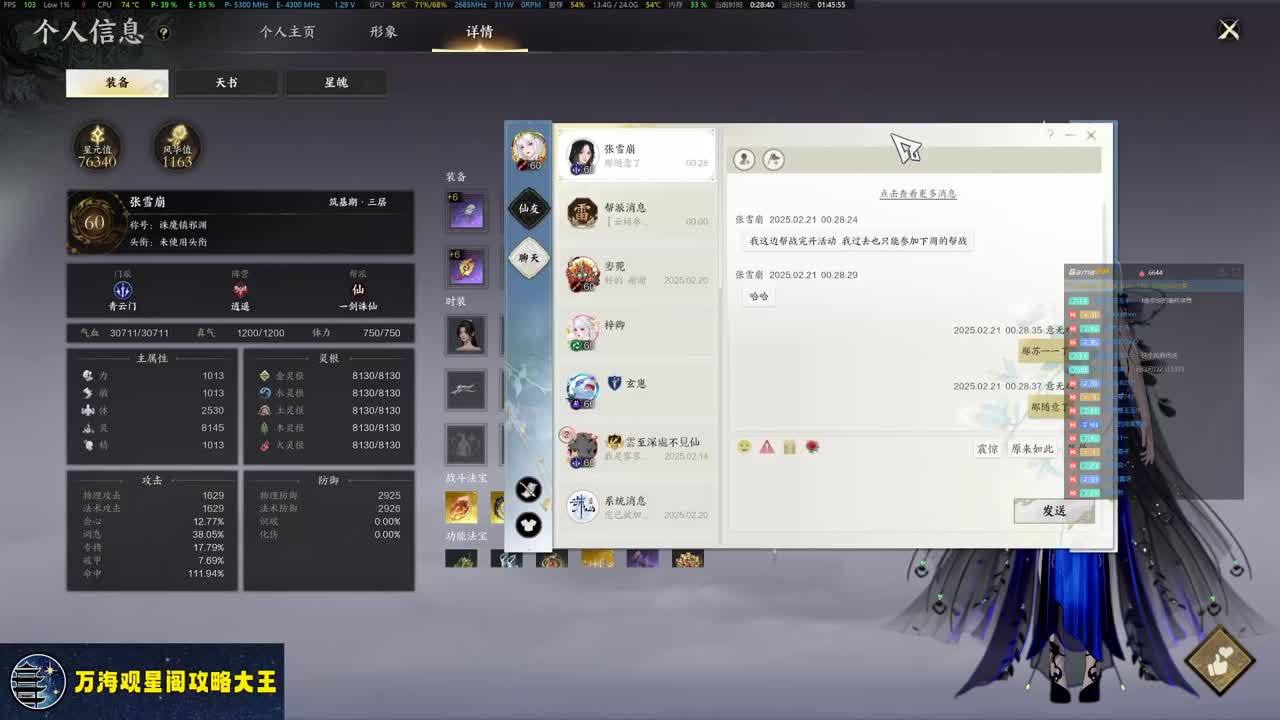The width and height of the screenshot is (1280, 720).
Task: Select the 聊天 chat diamond icon
Action: [529, 258]
